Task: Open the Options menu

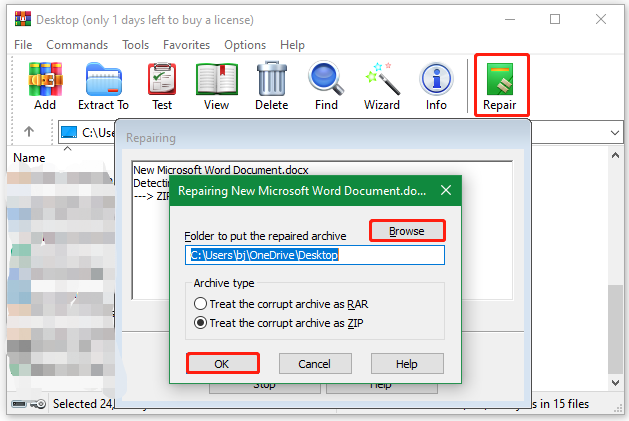Action: coord(245,45)
